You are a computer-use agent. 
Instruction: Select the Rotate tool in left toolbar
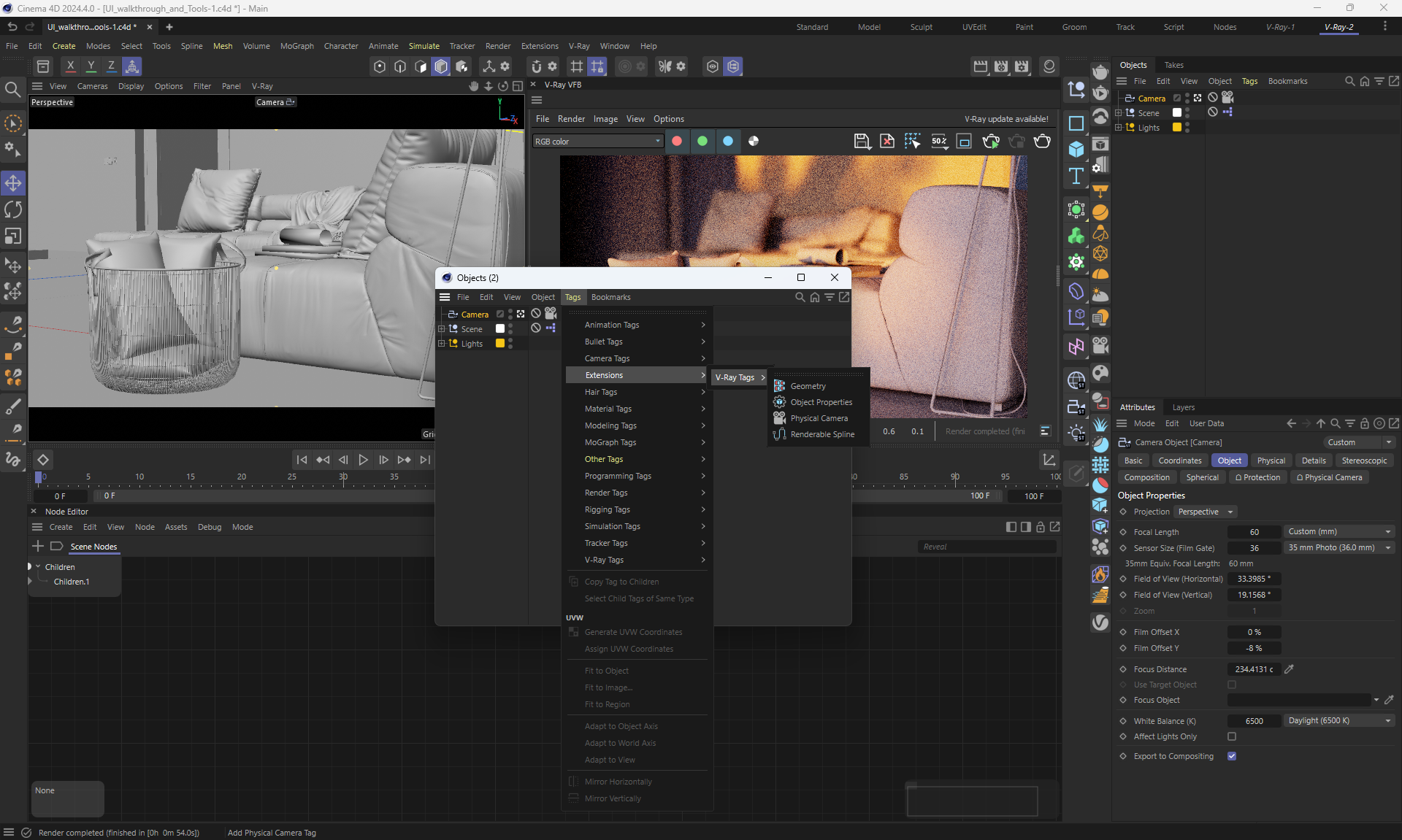[x=13, y=210]
